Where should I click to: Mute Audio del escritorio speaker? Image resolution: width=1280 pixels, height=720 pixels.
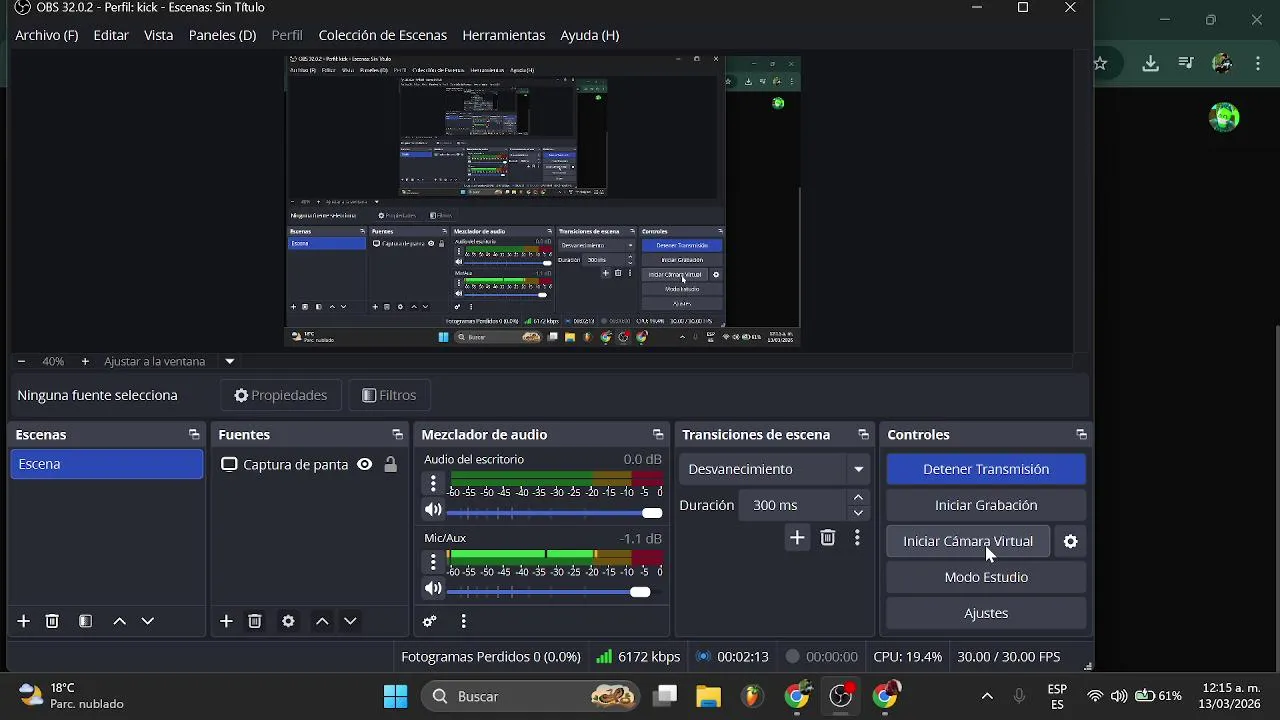pyautogui.click(x=433, y=510)
